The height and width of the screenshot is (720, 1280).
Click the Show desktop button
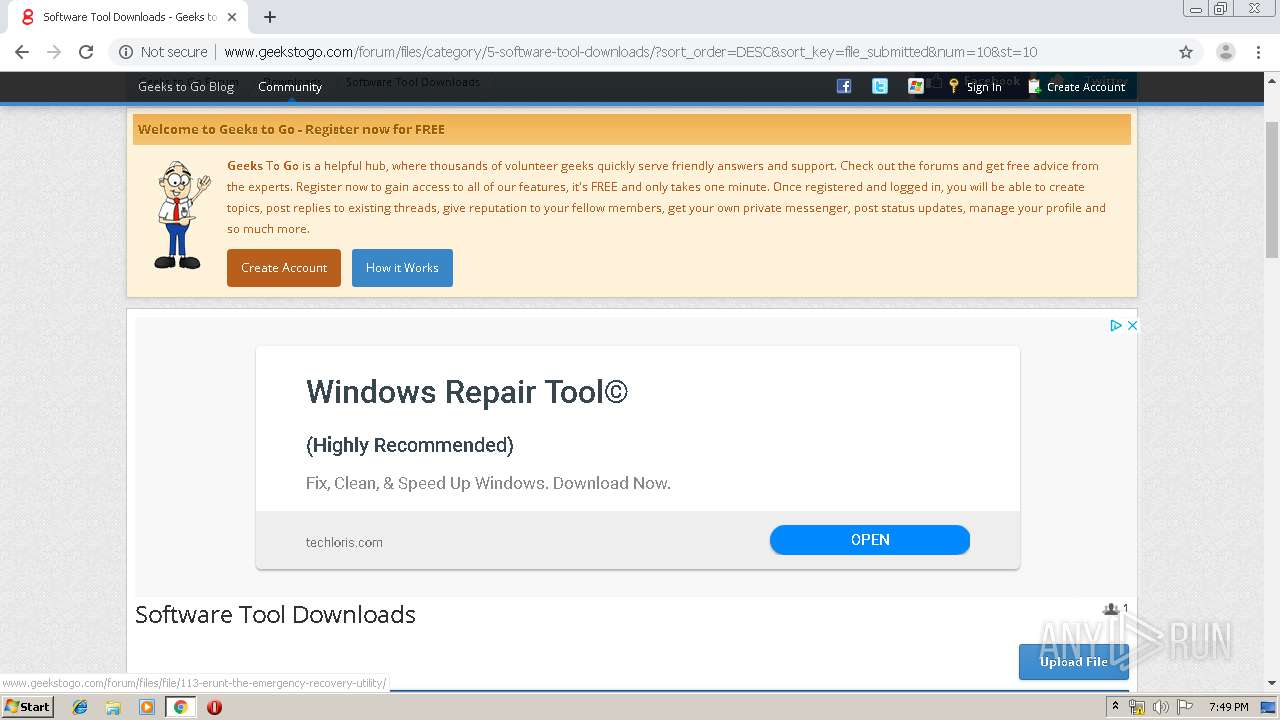[x=1269, y=707]
